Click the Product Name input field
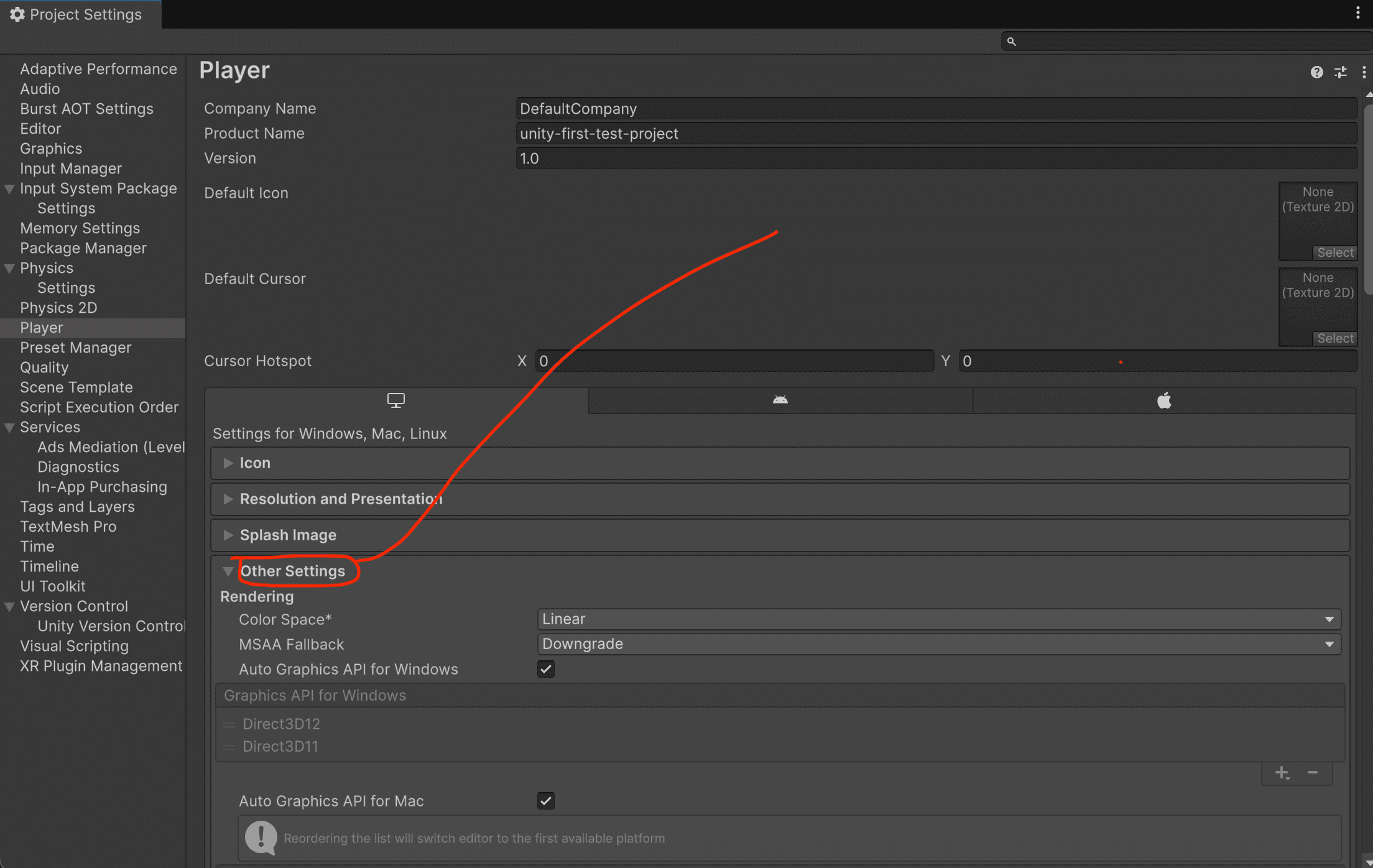This screenshot has height=868, width=1373. pyautogui.click(x=936, y=134)
